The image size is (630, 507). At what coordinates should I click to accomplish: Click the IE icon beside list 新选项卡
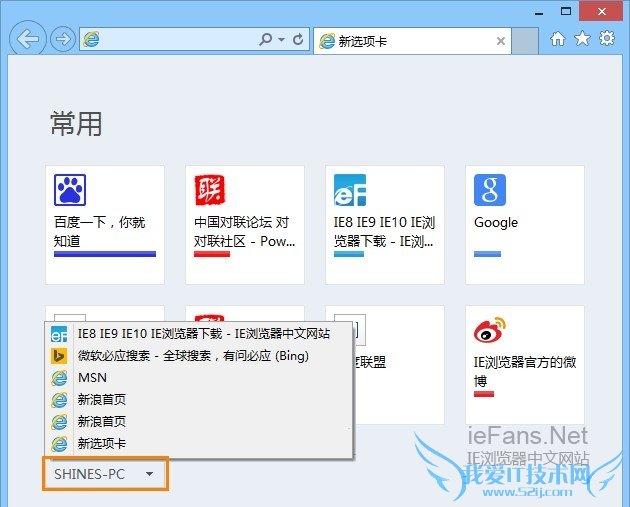click(59, 444)
